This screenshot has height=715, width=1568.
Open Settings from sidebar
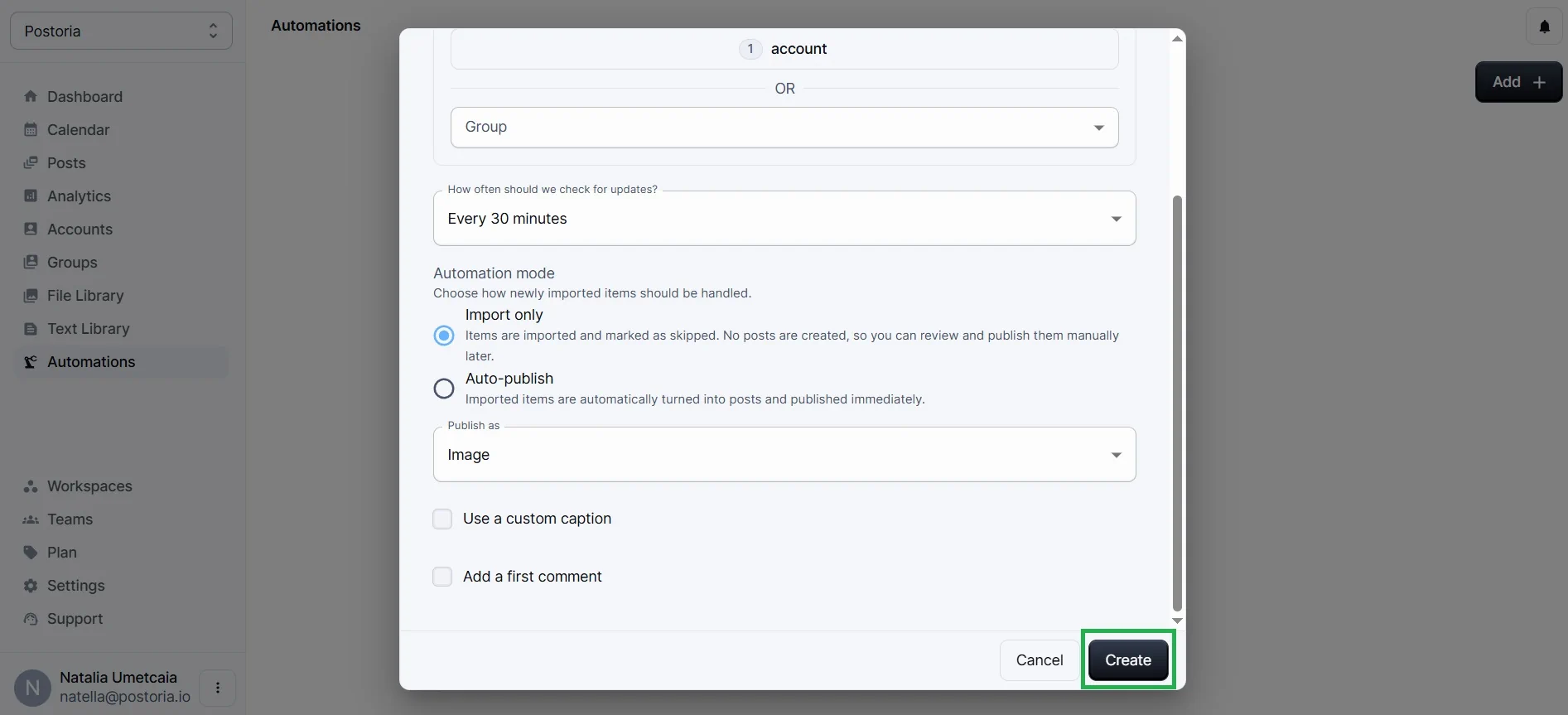tap(121, 585)
